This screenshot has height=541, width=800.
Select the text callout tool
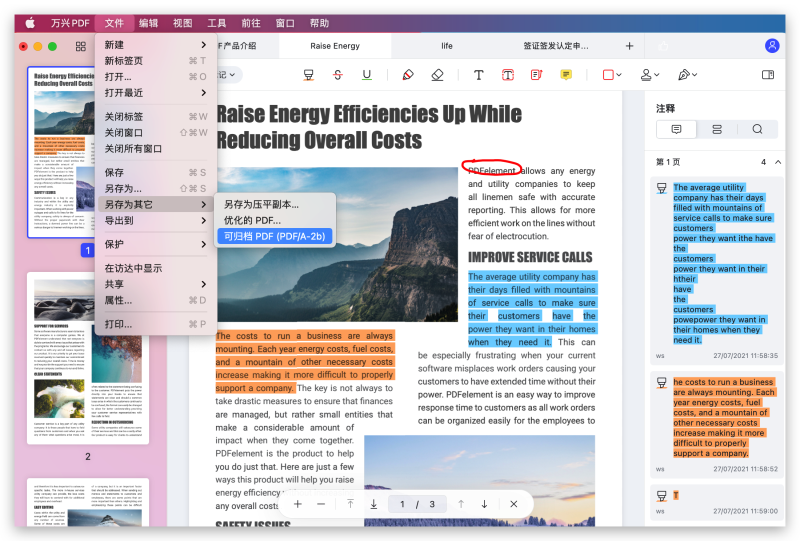[x=536, y=75]
